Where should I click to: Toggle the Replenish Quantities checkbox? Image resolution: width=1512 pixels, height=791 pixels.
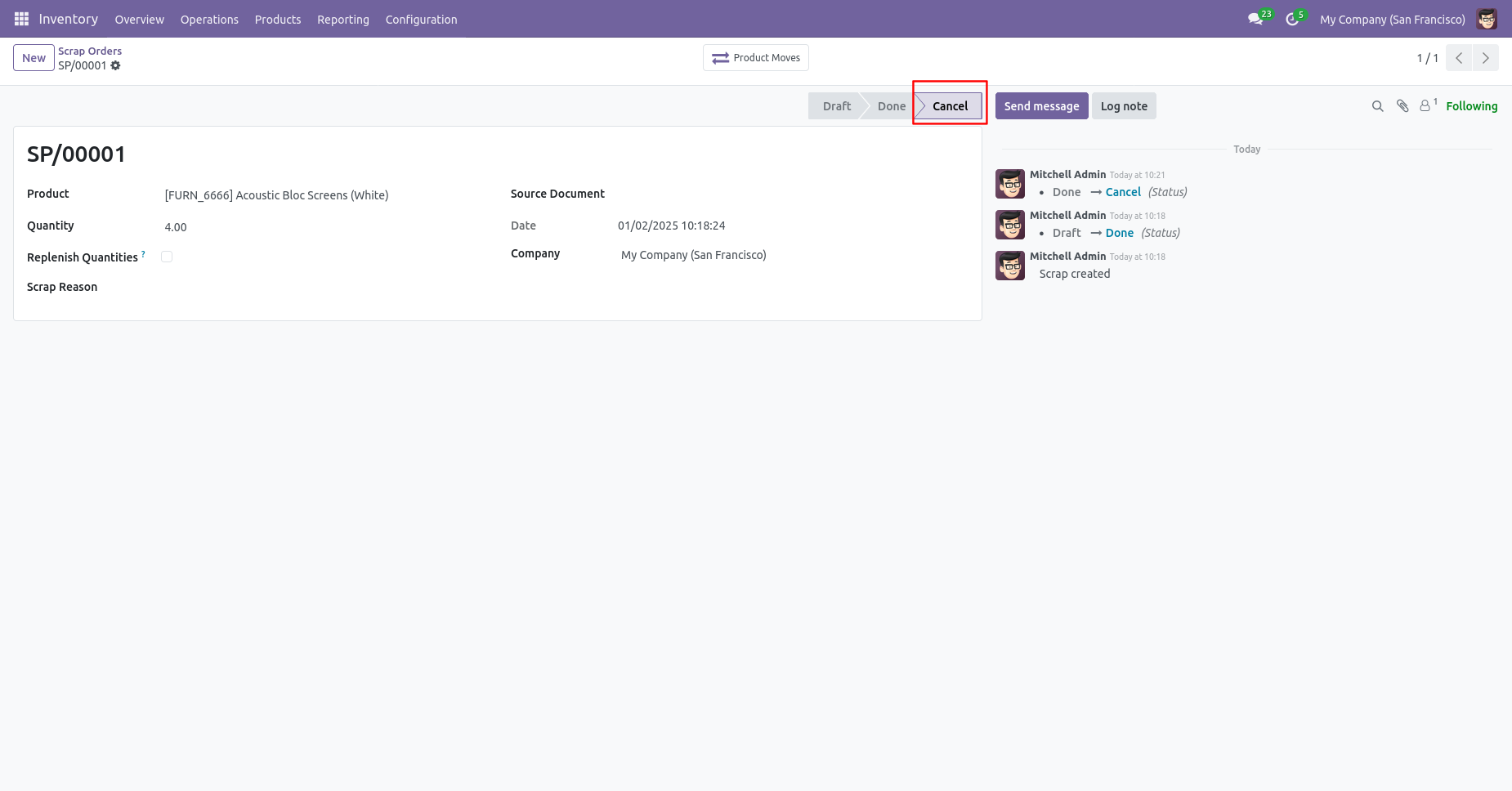pyautogui.click(x=167, y=257)
